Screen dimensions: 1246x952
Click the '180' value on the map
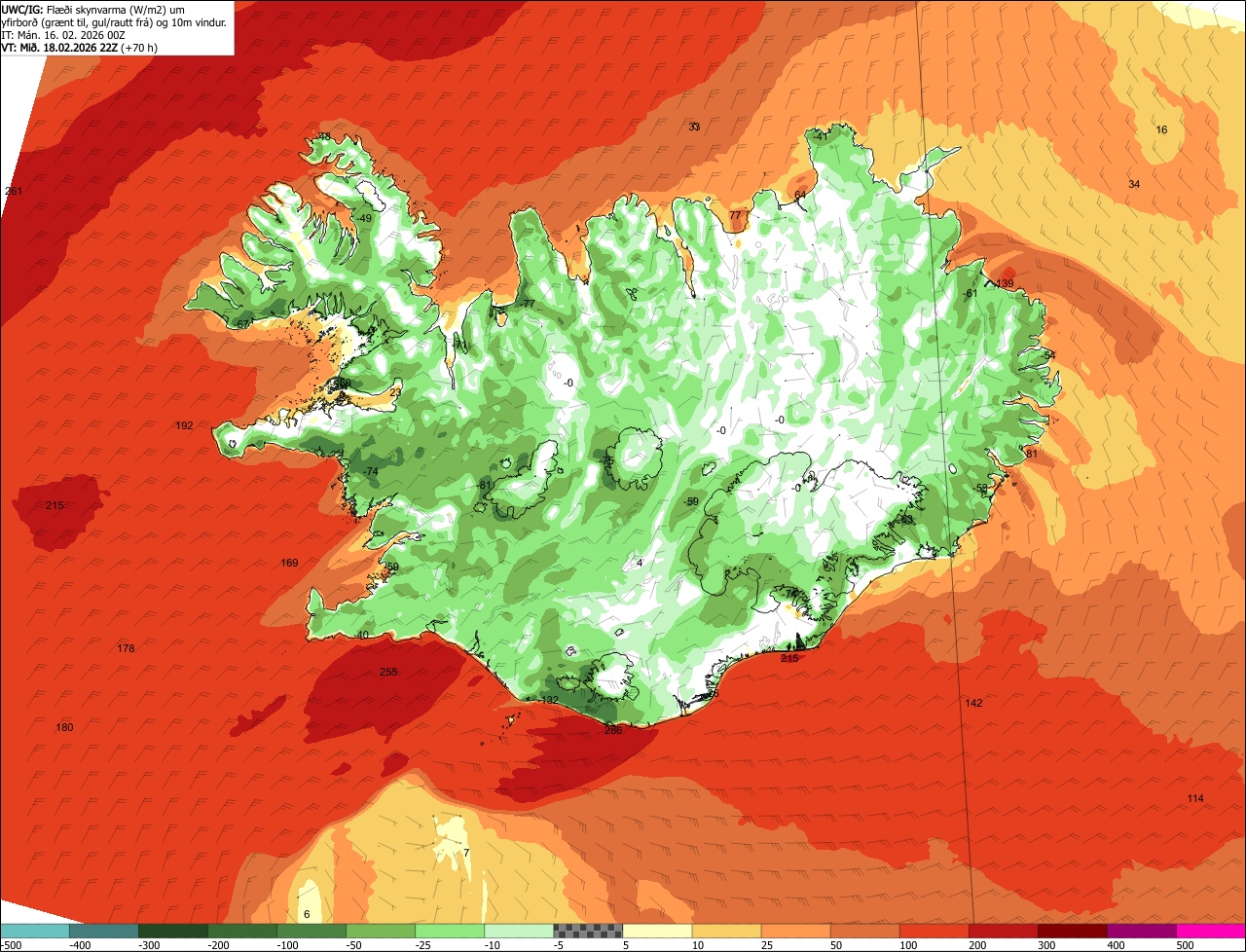click(x=64, y=727)
